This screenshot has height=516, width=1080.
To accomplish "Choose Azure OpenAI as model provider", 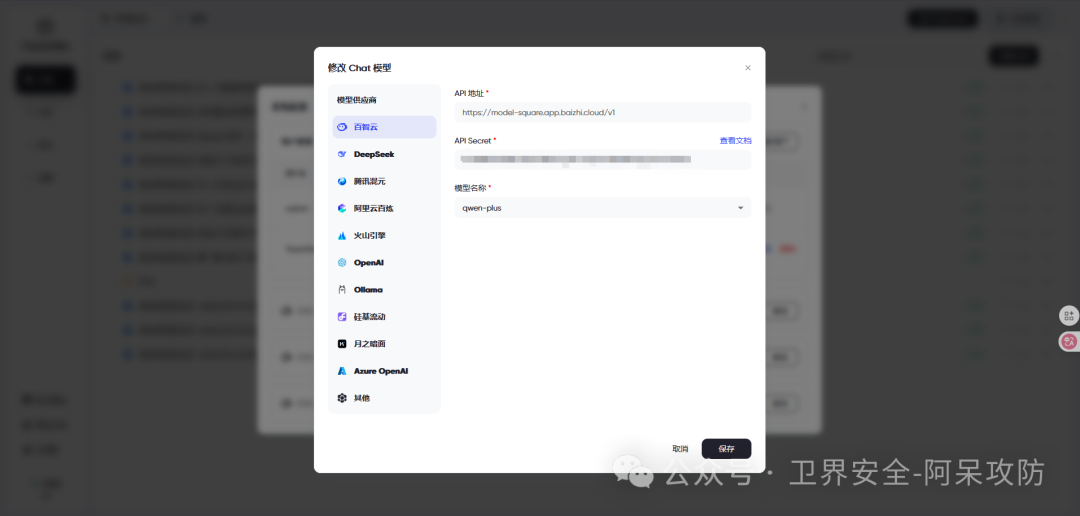I will click(384, 371).
